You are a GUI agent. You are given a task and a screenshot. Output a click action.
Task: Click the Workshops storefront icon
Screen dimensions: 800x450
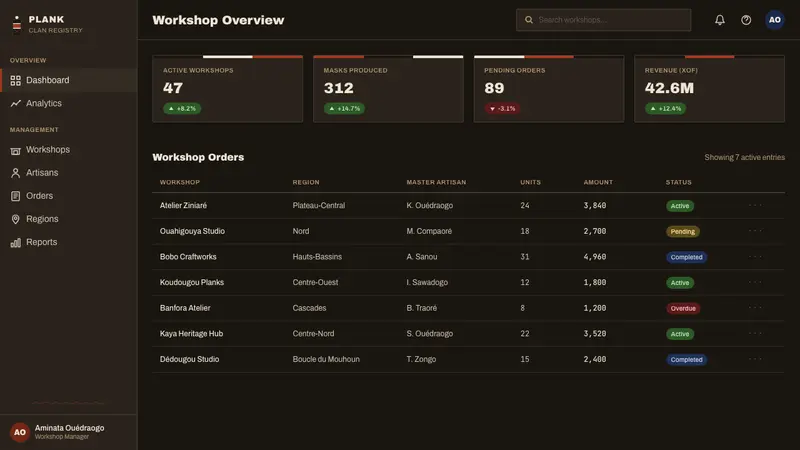[15, 150]
